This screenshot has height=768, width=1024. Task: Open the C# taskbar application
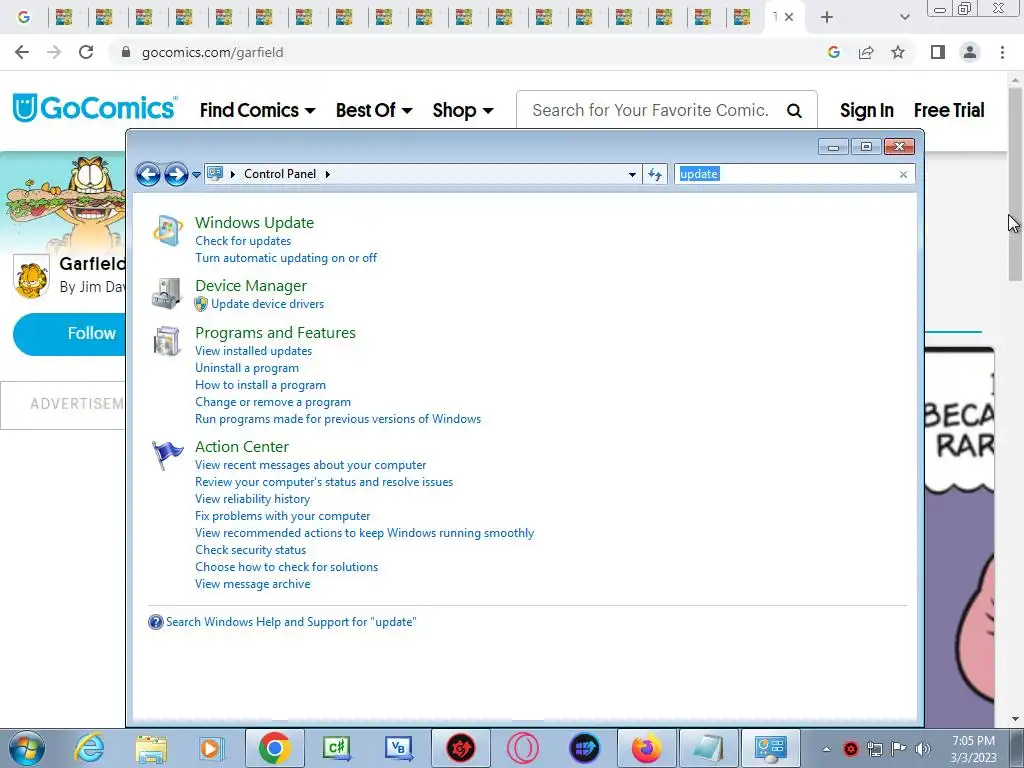(x=337, y=748)
